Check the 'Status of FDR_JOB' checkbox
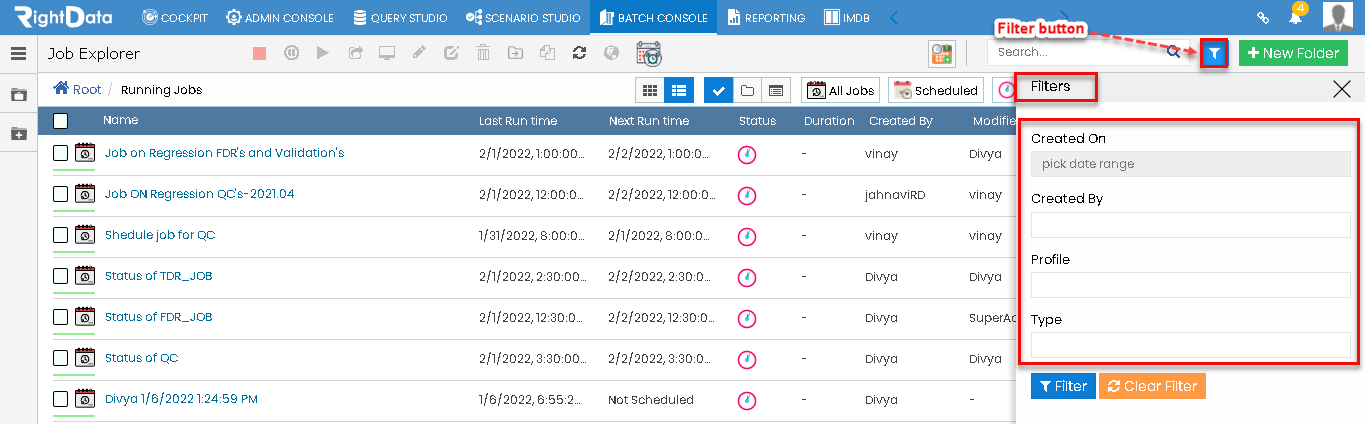 61,317
